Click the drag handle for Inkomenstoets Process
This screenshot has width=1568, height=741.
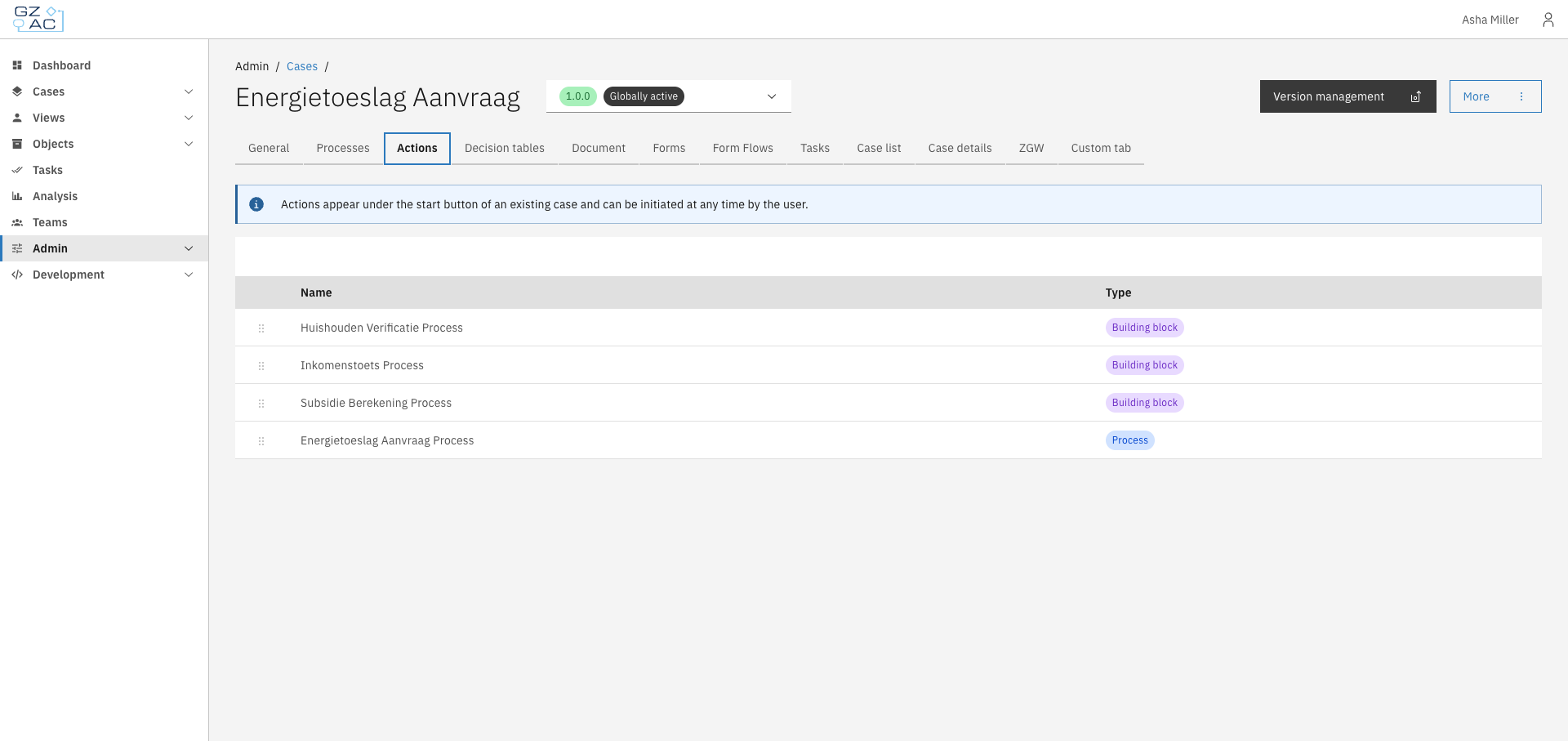(x=261, y=365)
